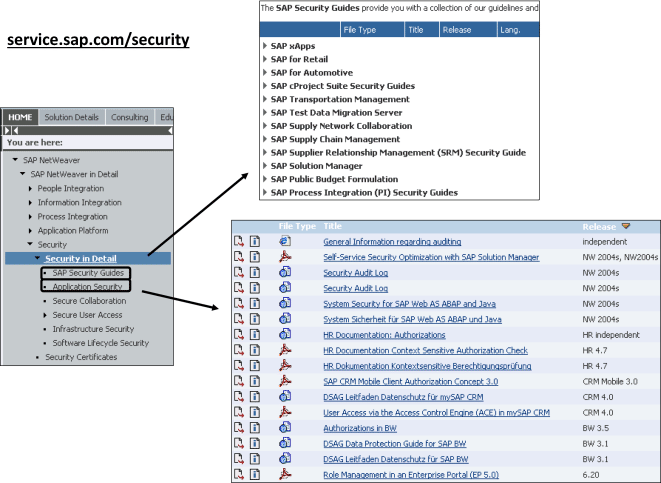Viewport: 661px width, 483px height.
Task: Click document icon for DSAG Data Protection Guide row
Action: pos(285,443)
